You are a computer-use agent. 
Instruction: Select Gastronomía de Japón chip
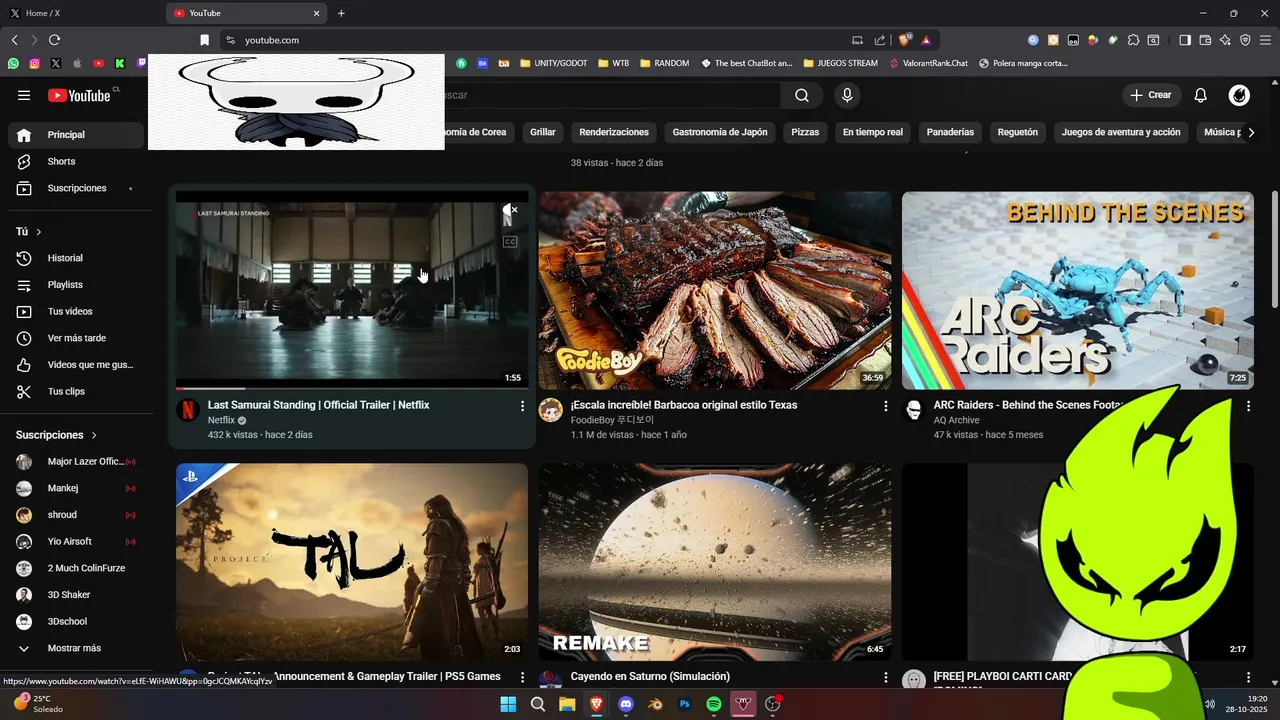pyautogui.click(x=720, y=132)
